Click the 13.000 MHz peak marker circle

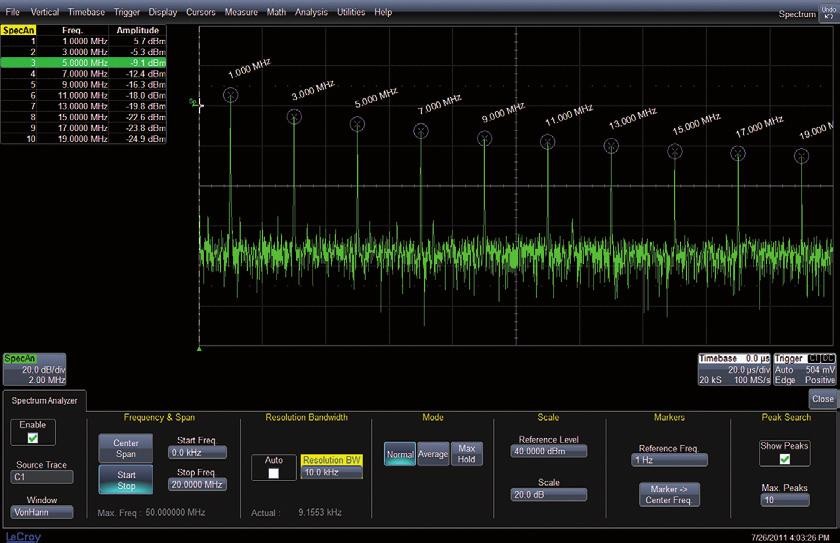coord(611,146)
